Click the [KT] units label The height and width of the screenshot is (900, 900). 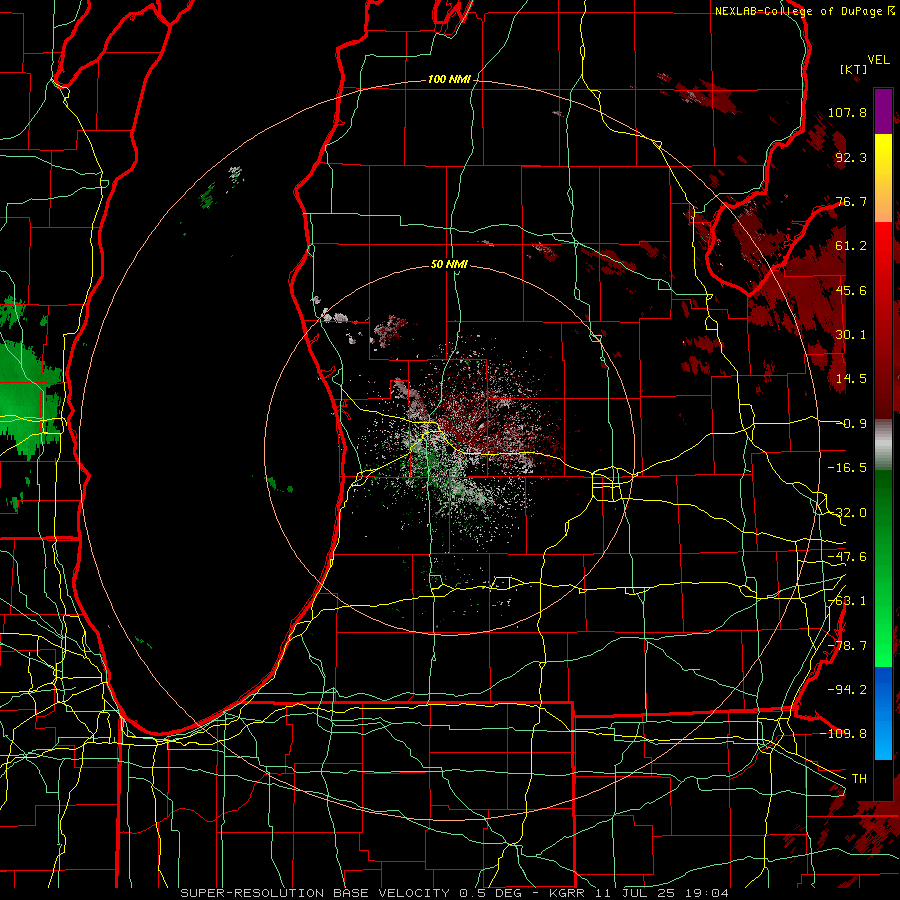(854, 69)
